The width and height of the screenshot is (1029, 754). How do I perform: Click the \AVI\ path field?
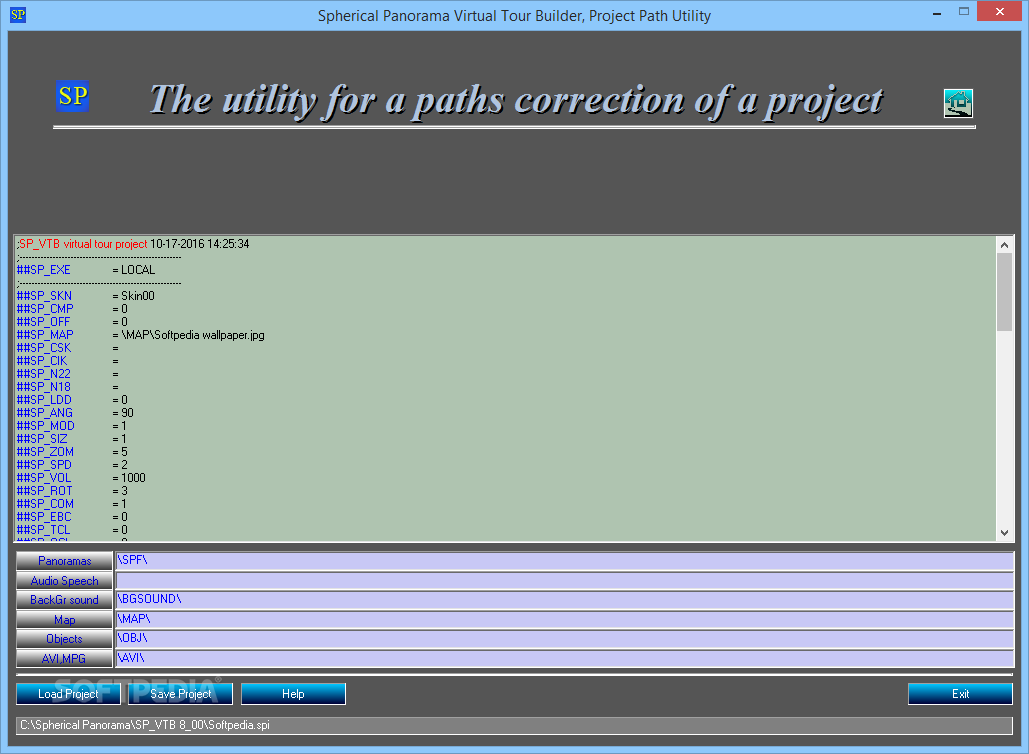coord(564,658)
